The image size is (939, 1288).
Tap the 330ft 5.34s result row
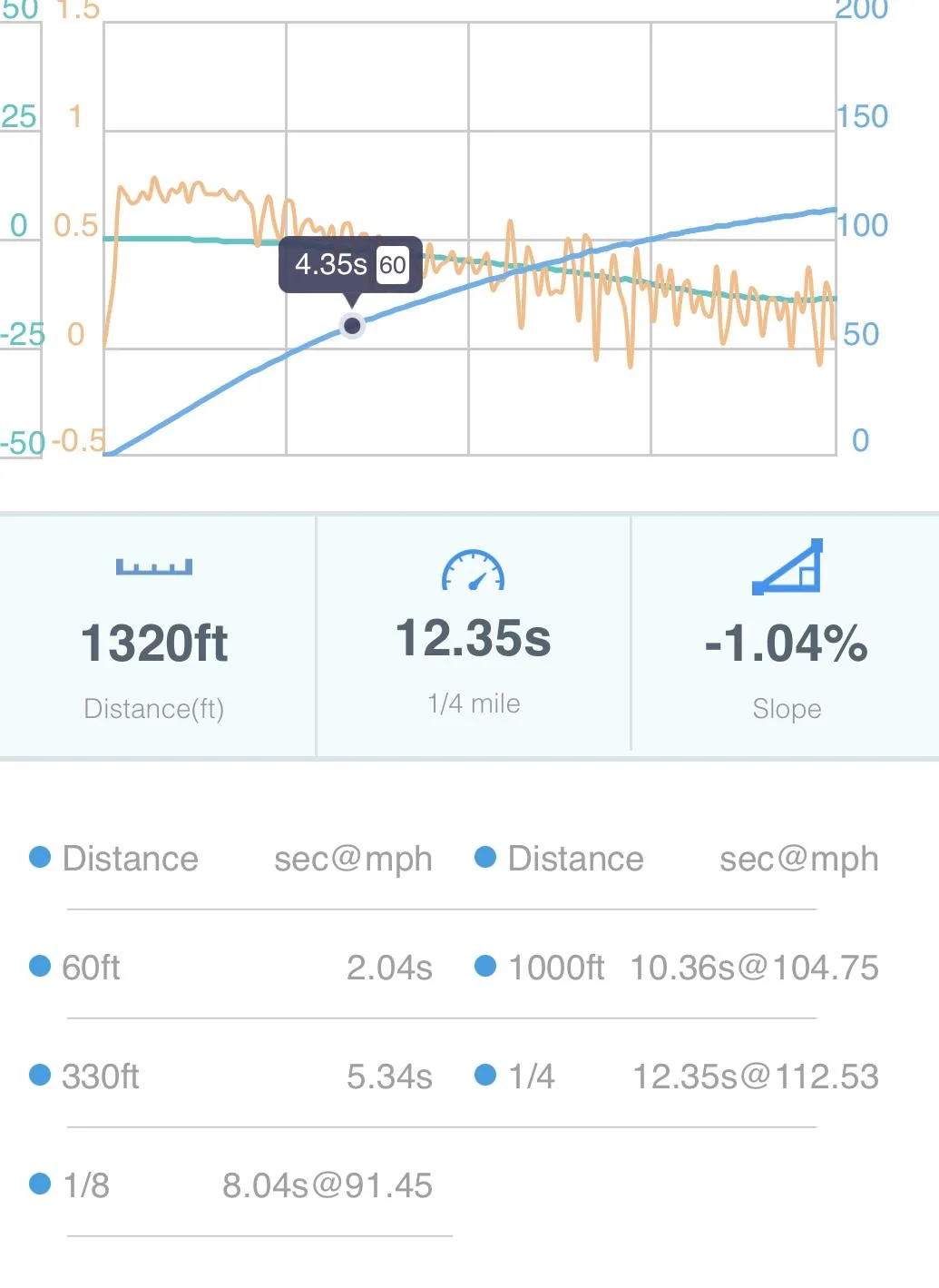pos(231,1077)
